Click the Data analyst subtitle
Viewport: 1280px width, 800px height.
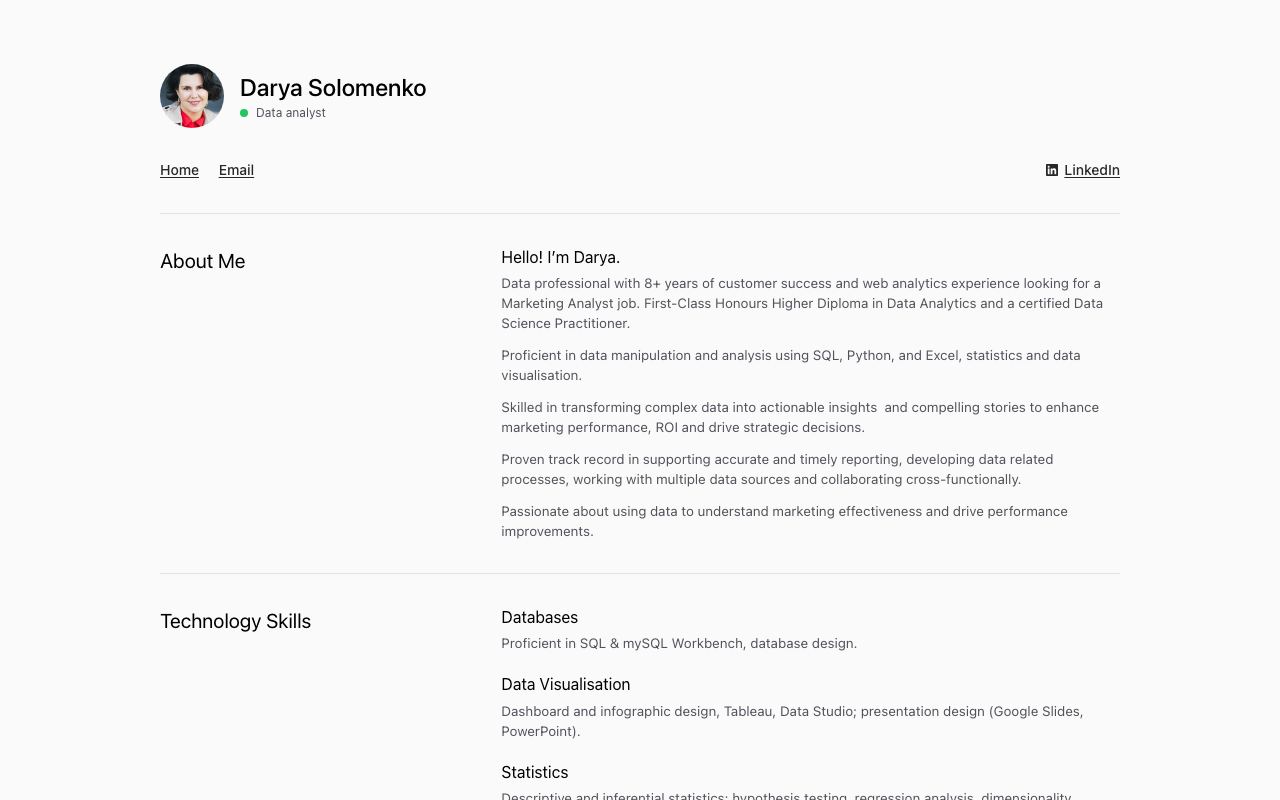click(x=291, y=113)
